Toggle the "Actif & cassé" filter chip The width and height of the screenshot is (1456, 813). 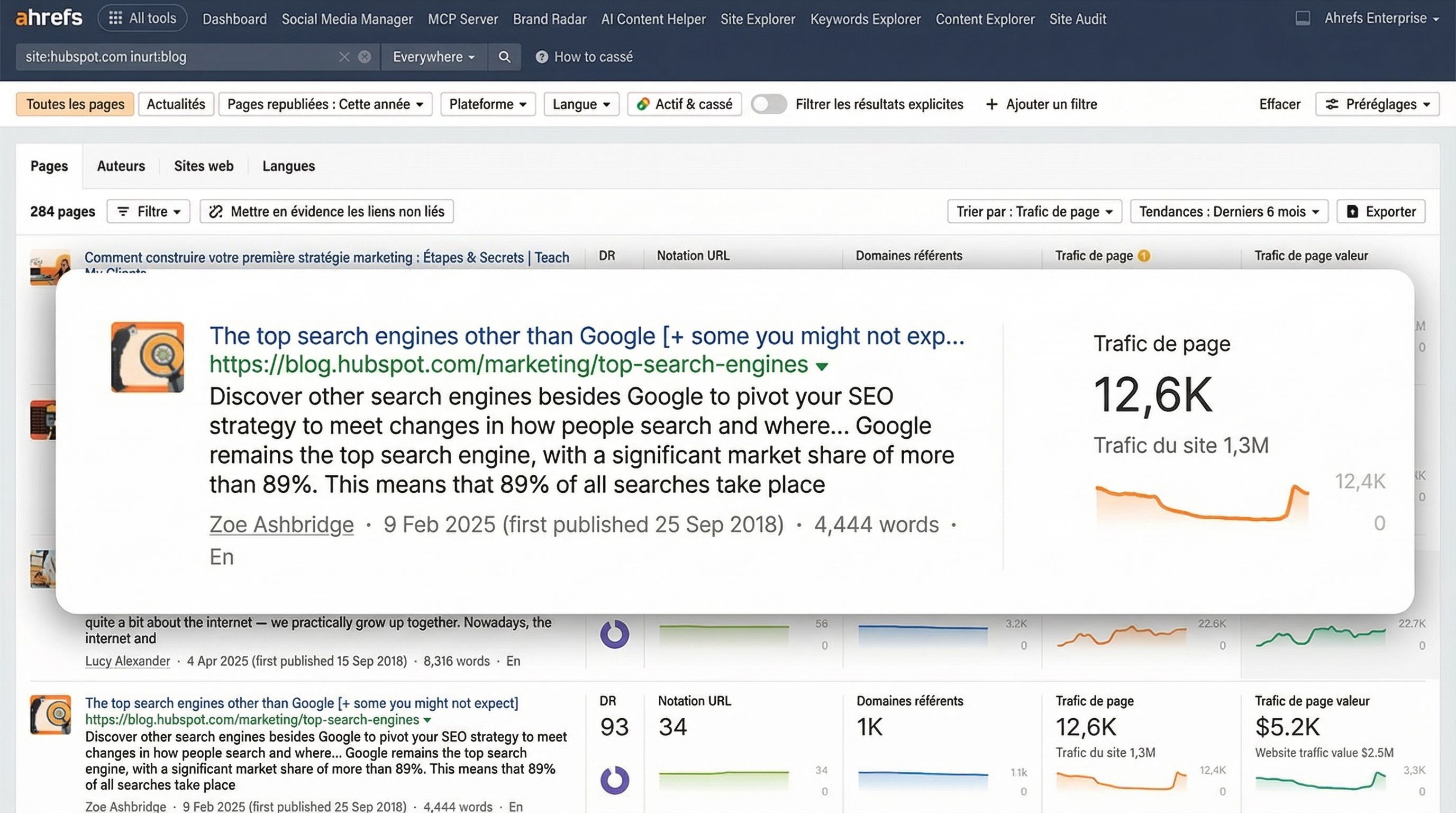(x=684, y=104)
